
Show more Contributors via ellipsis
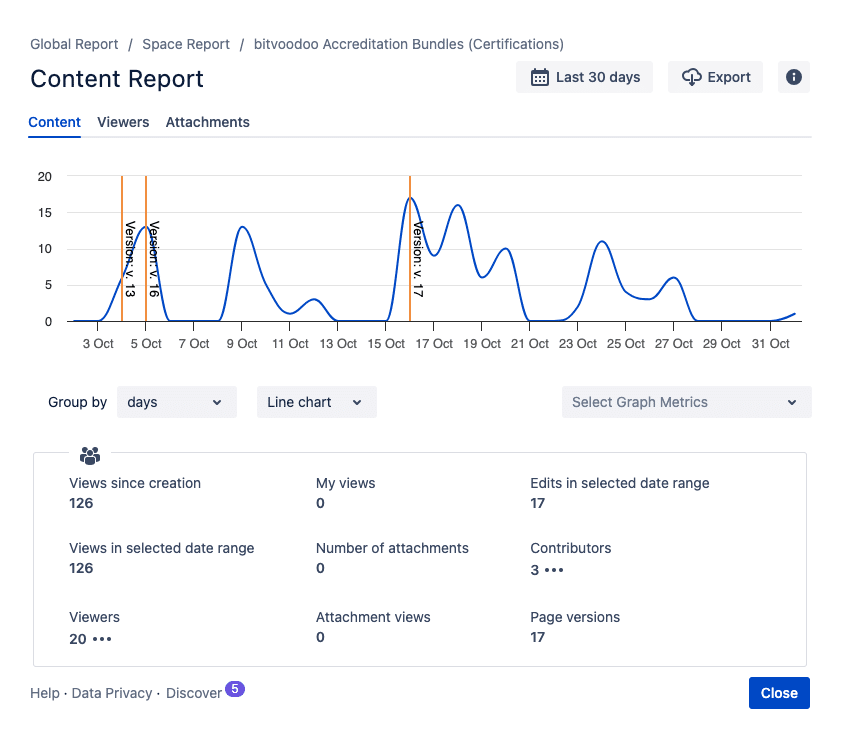pos(554,570)
